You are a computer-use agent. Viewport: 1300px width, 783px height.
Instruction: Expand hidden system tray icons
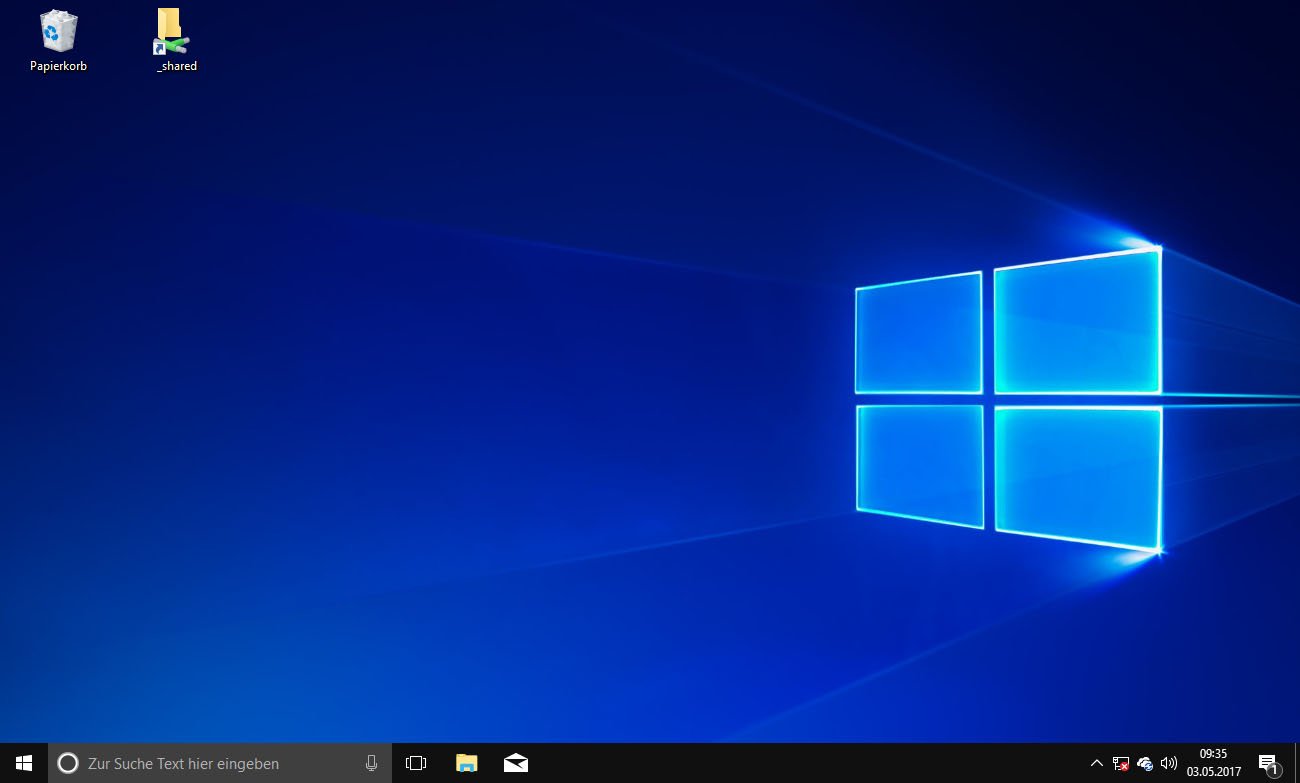tap(1097, 763)
